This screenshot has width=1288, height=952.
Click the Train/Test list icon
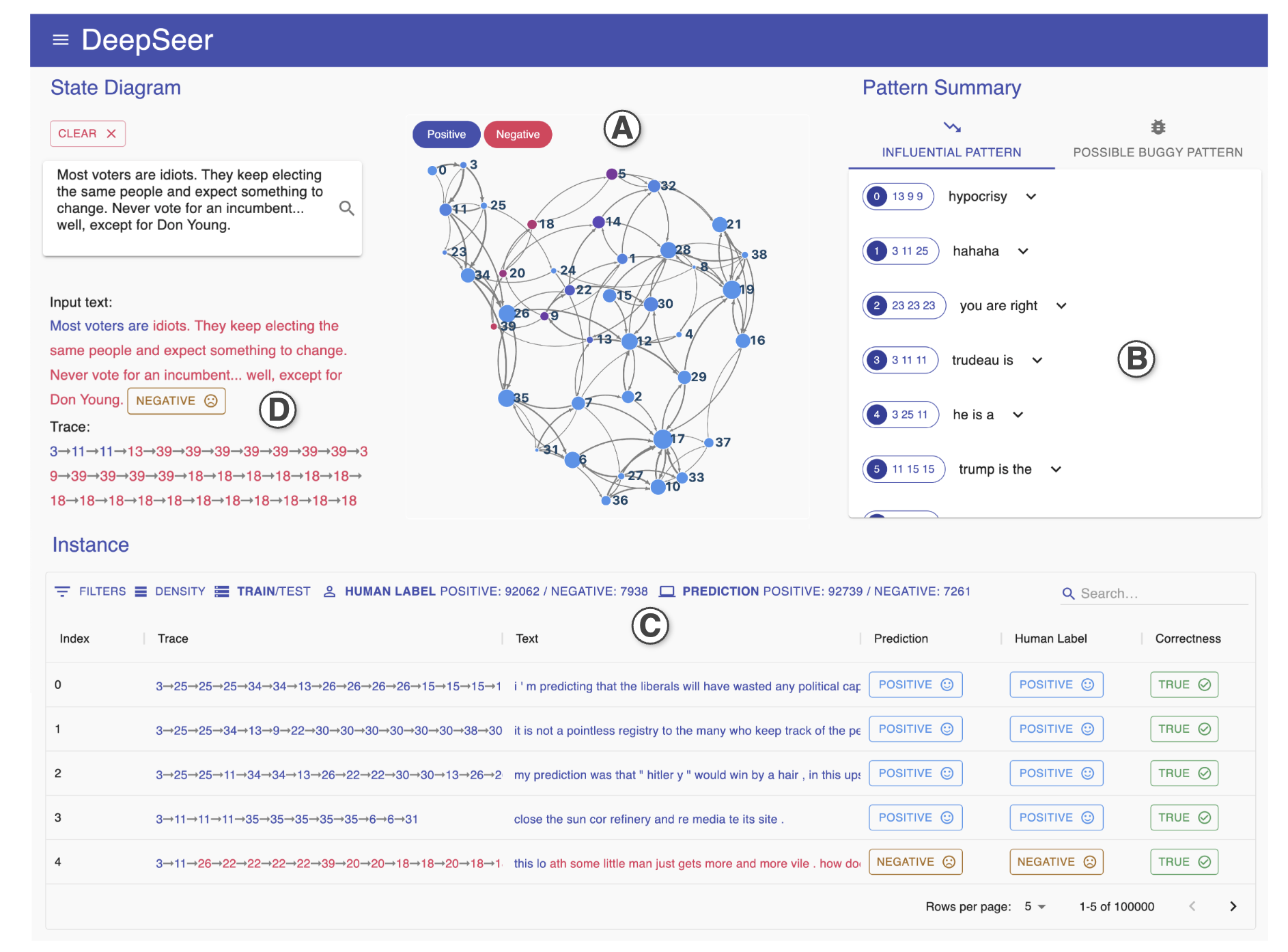tap(222, 591)
